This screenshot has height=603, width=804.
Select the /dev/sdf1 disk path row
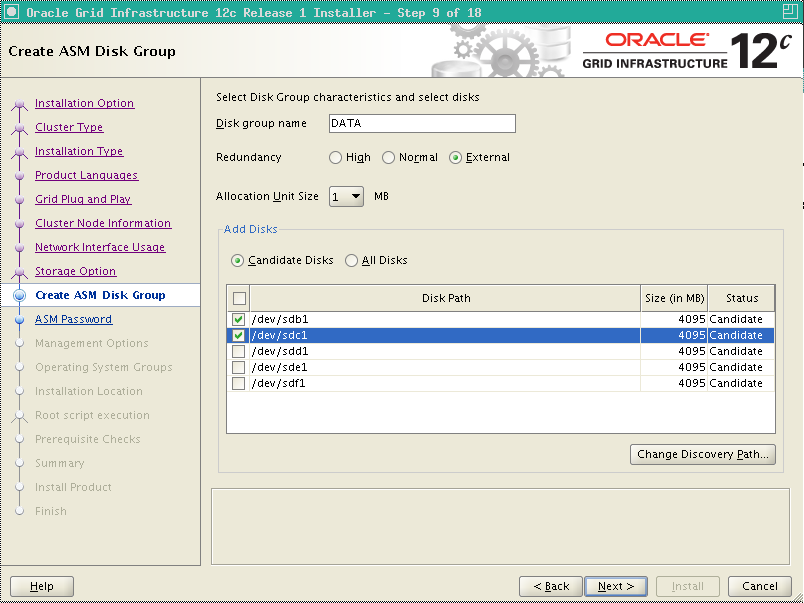pyautogui.click(x=445, y=383)
